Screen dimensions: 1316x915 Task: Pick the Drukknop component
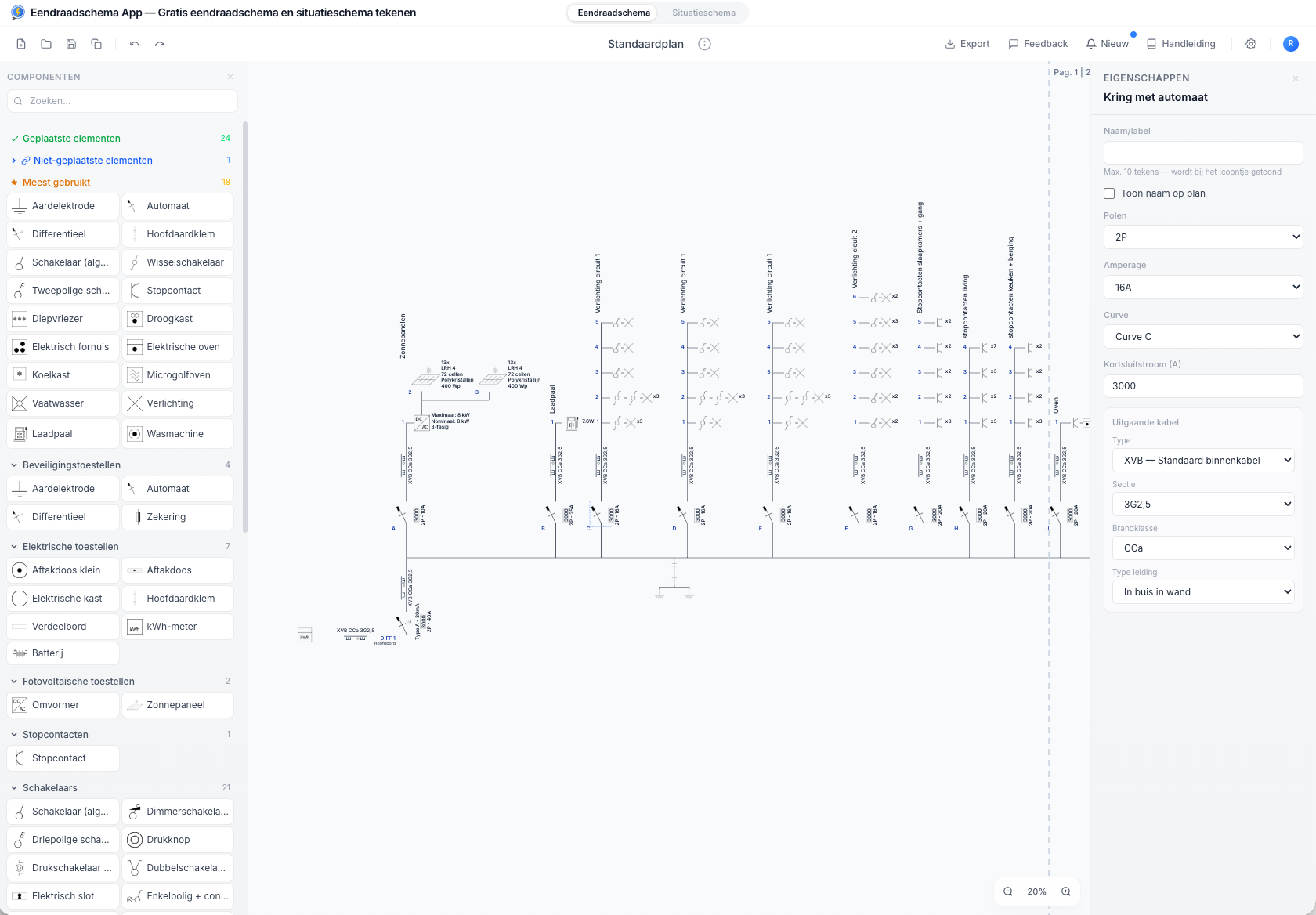click(x=178, y=840)
